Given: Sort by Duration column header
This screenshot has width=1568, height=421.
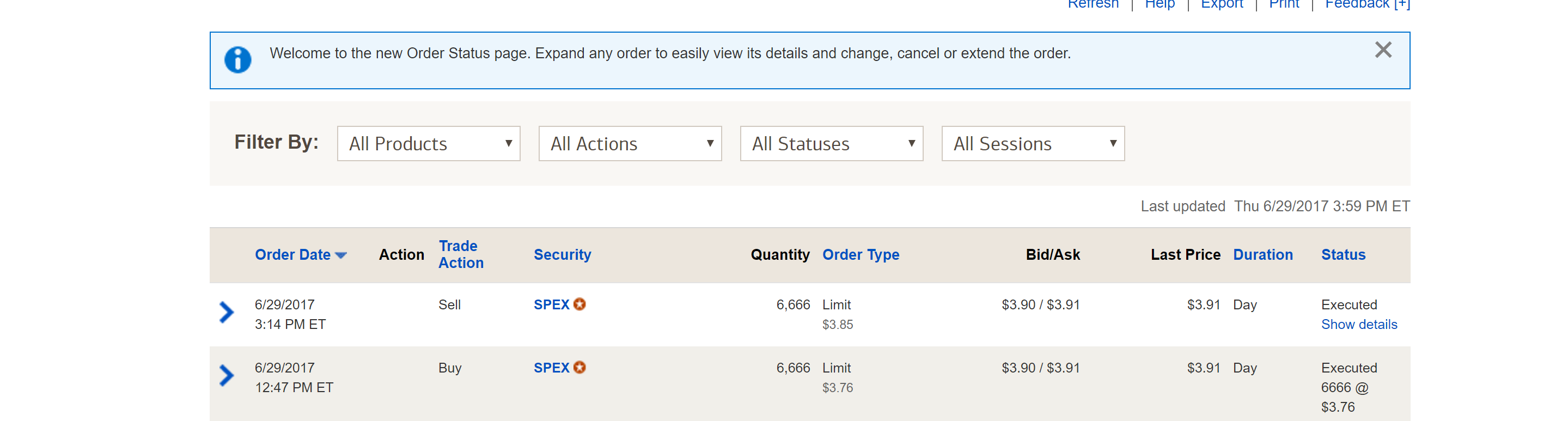Looking at the screenshot, I should click(x=1262, y=254).
